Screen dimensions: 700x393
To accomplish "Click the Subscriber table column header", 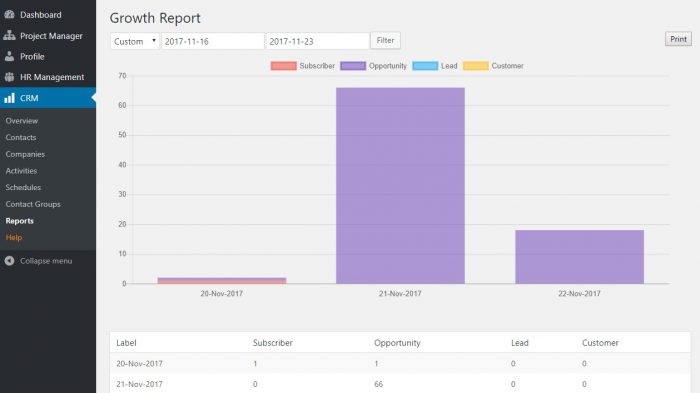I will point(273,343).
